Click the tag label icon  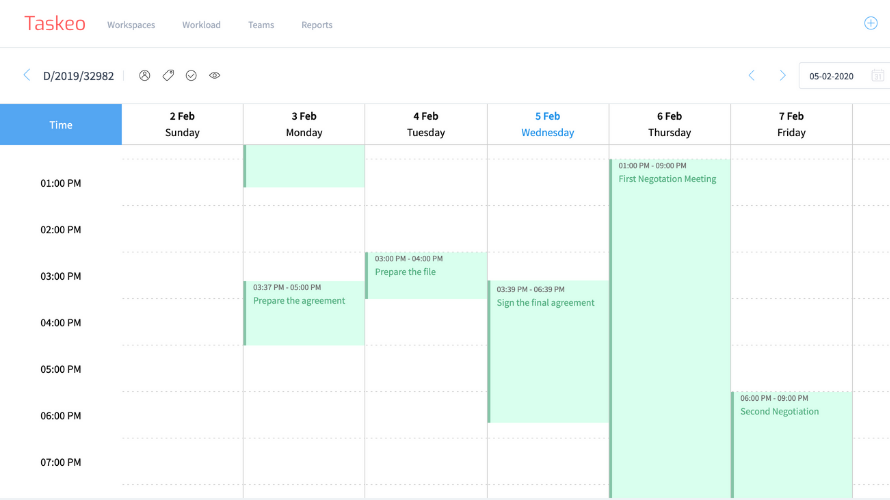(168, 75)
